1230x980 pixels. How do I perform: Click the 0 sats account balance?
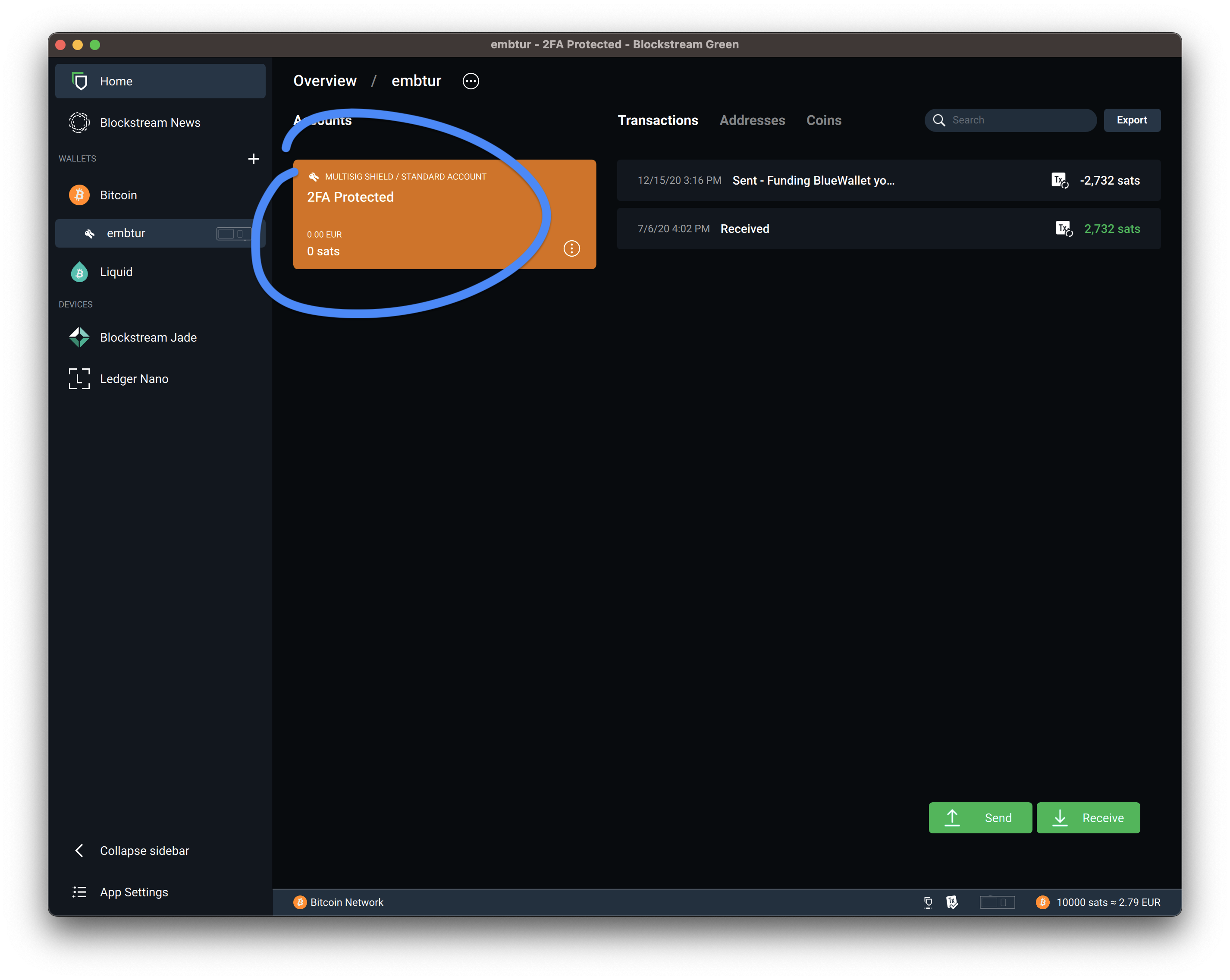[x=323, y=251]
